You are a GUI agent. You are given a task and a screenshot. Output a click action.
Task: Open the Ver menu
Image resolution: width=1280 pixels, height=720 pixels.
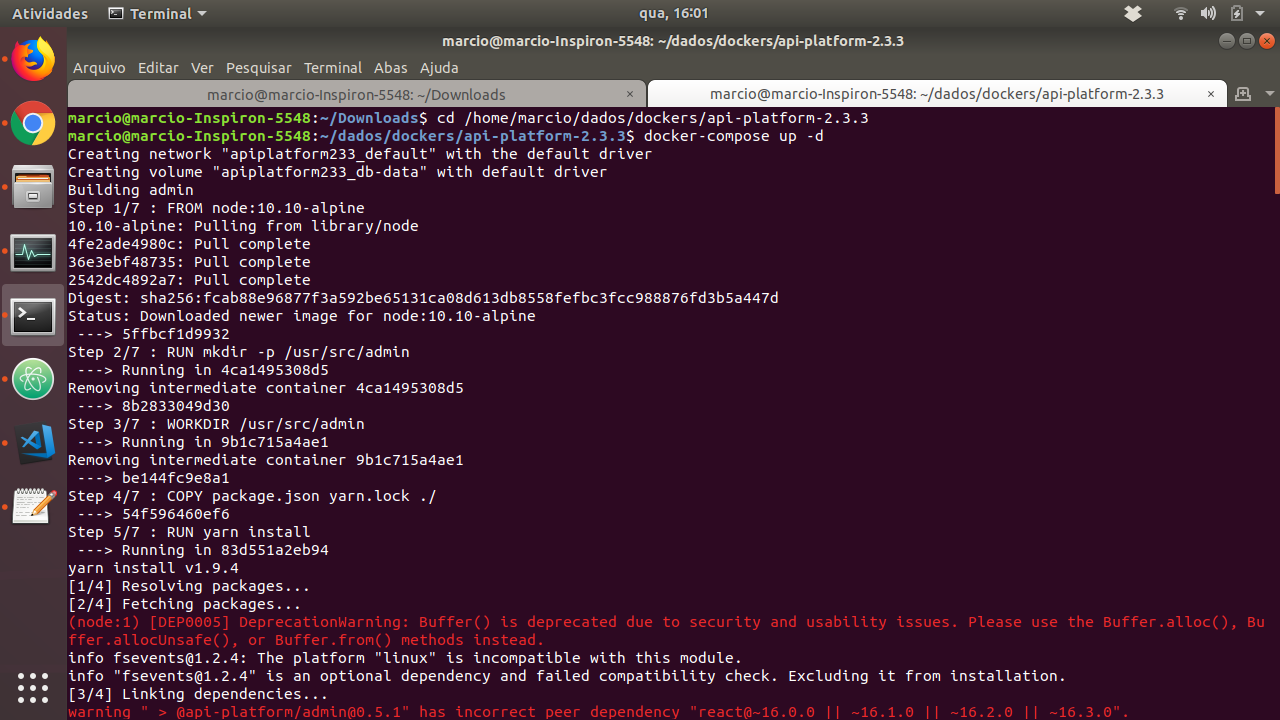(202, 68)
